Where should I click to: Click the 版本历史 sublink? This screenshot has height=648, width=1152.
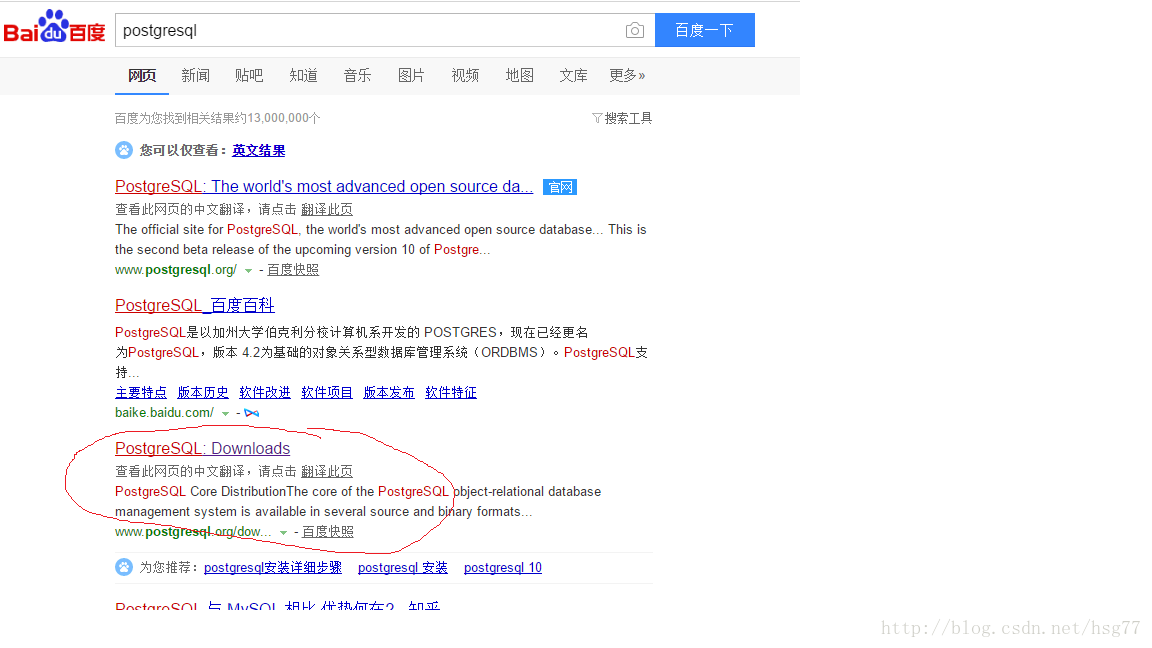203,392
